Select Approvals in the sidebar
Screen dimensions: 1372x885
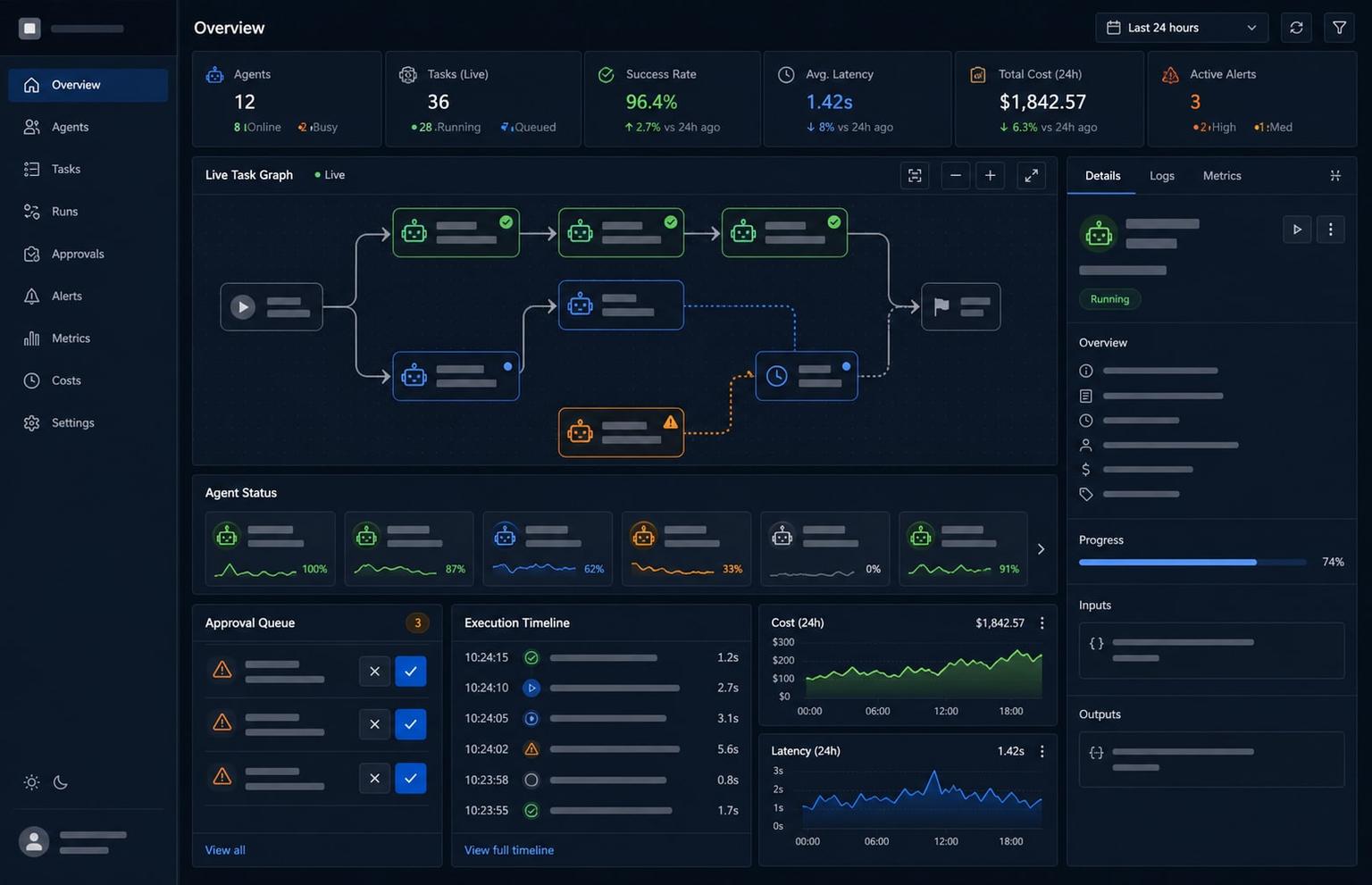point(88,254)
